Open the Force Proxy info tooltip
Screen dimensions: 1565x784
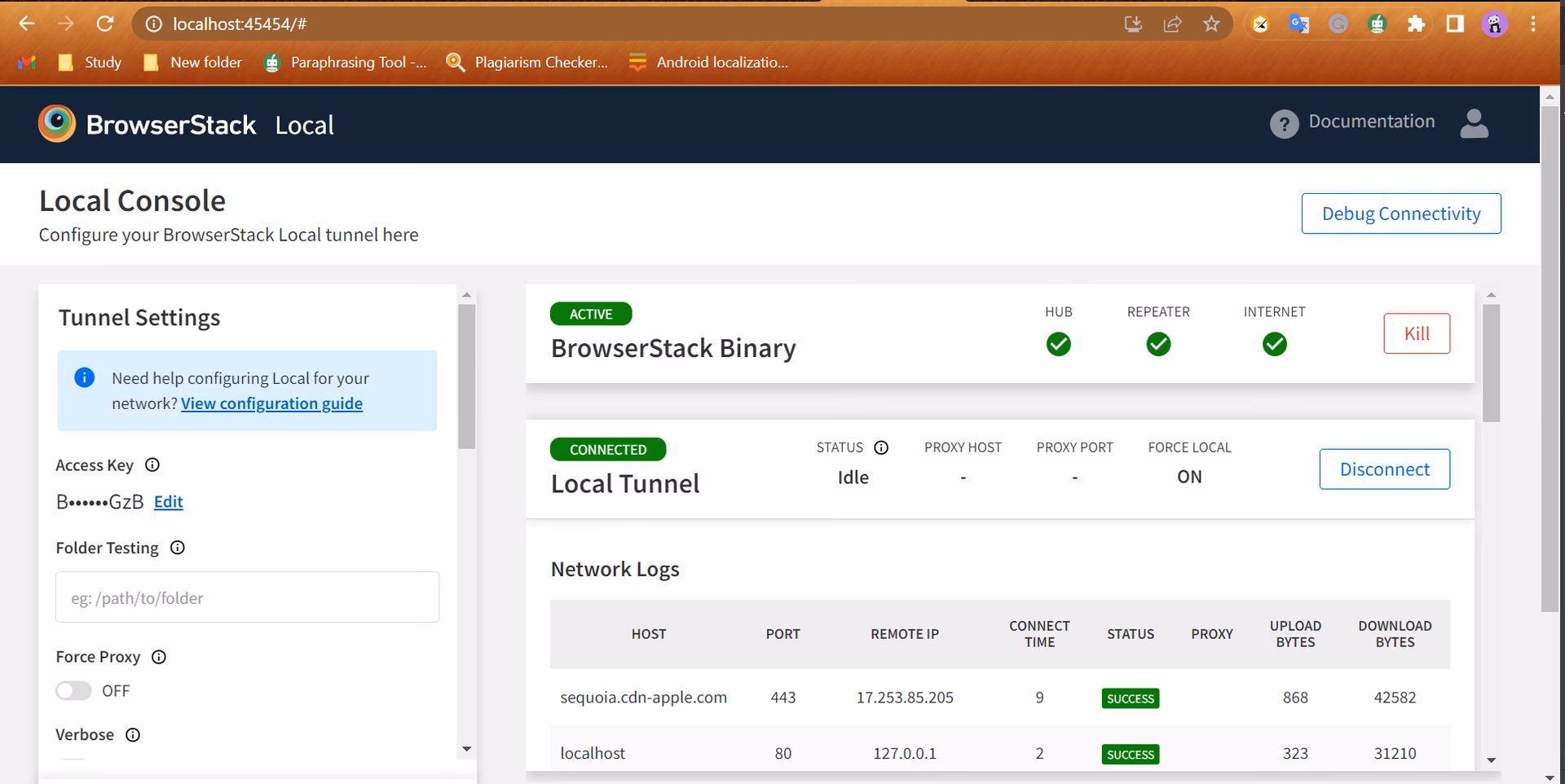pyautogui.click(x=159, y=657)
